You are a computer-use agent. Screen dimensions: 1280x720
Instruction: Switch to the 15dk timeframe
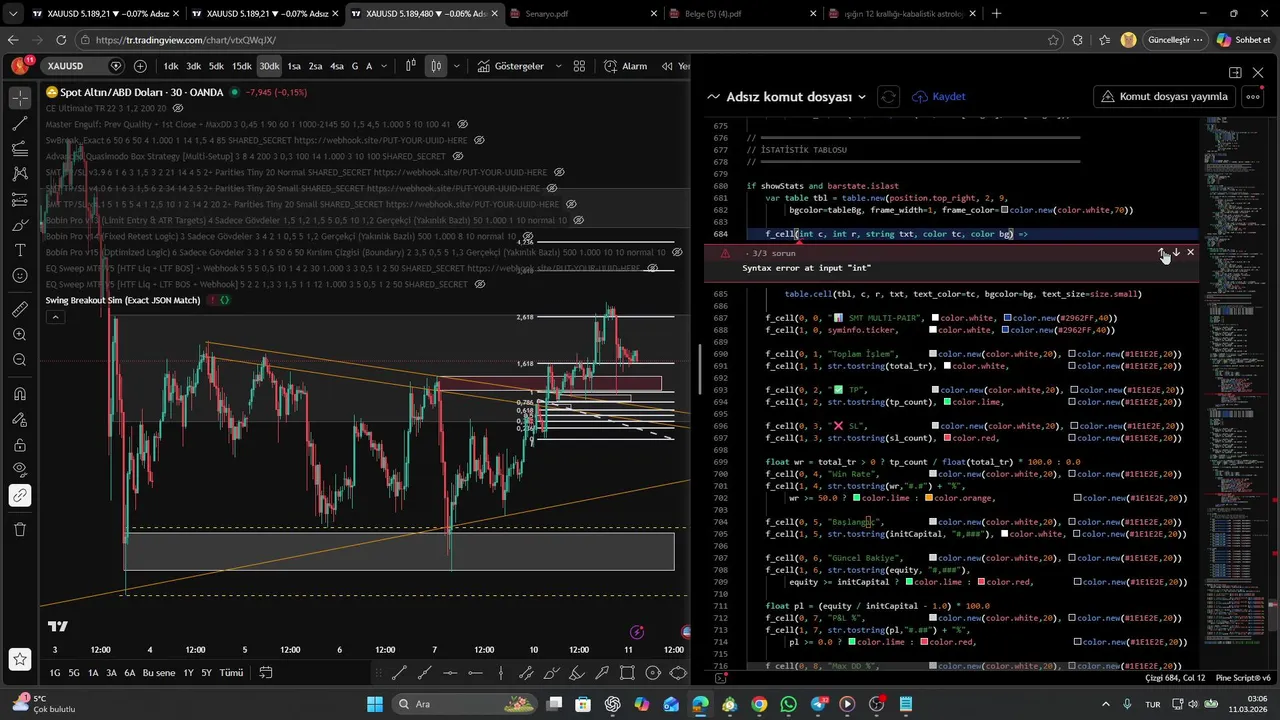[x=242, y=66]
